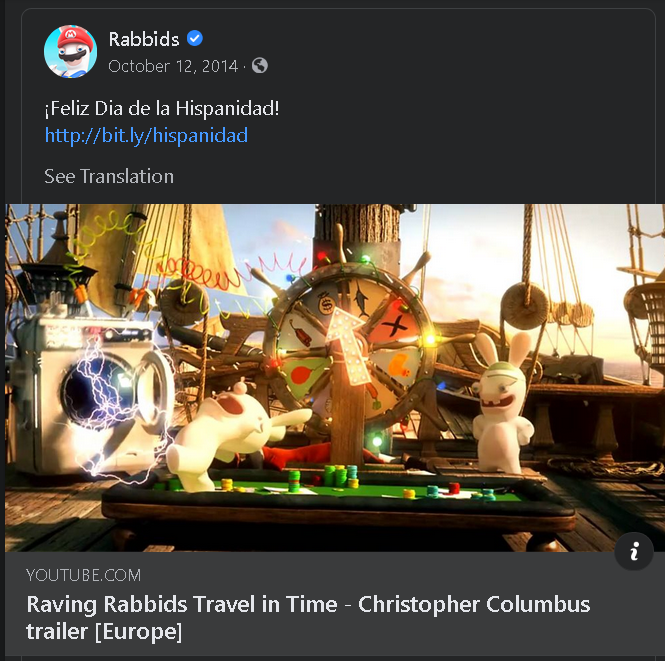
Task: Click the screaming Rabbid near the table
Action: [231, 437]
